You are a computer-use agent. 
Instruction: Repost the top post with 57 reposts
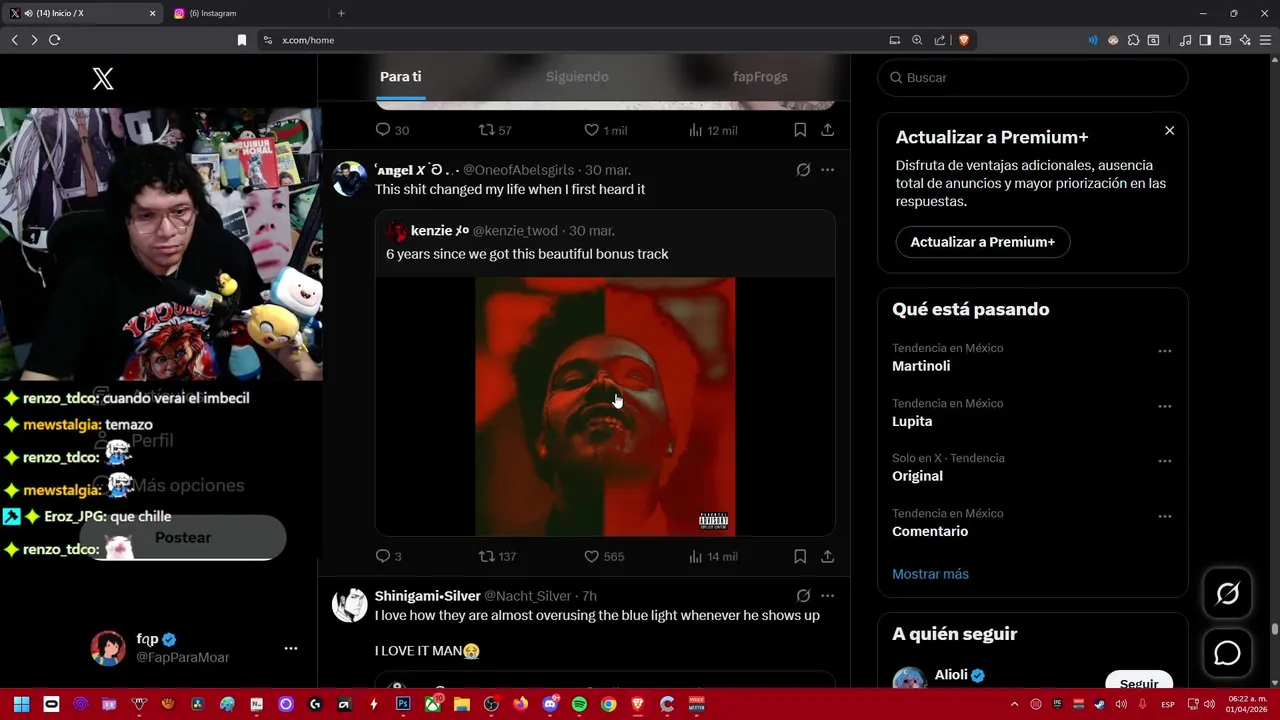point(495,130)
